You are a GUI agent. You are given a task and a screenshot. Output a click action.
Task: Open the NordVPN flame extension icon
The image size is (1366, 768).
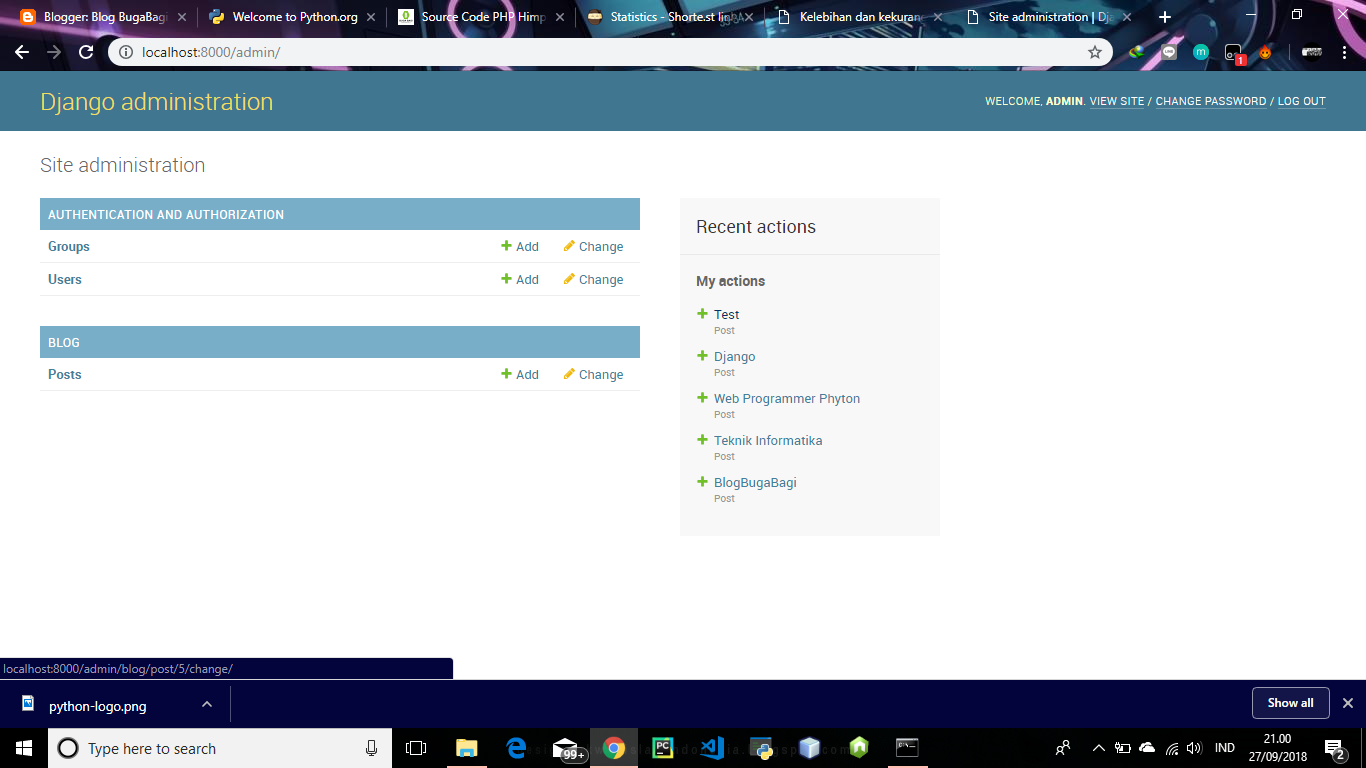point(1265,52)
